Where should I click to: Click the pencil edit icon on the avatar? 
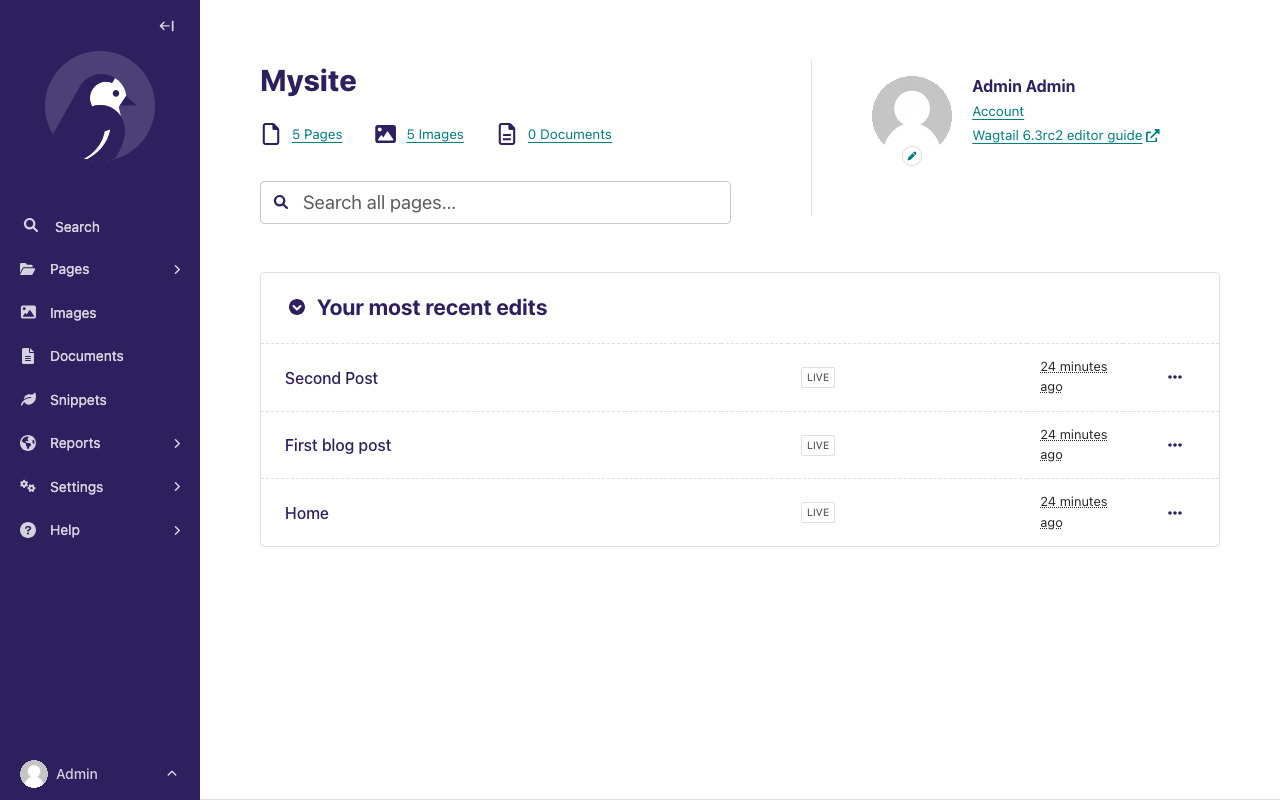(x=911, y=156)
